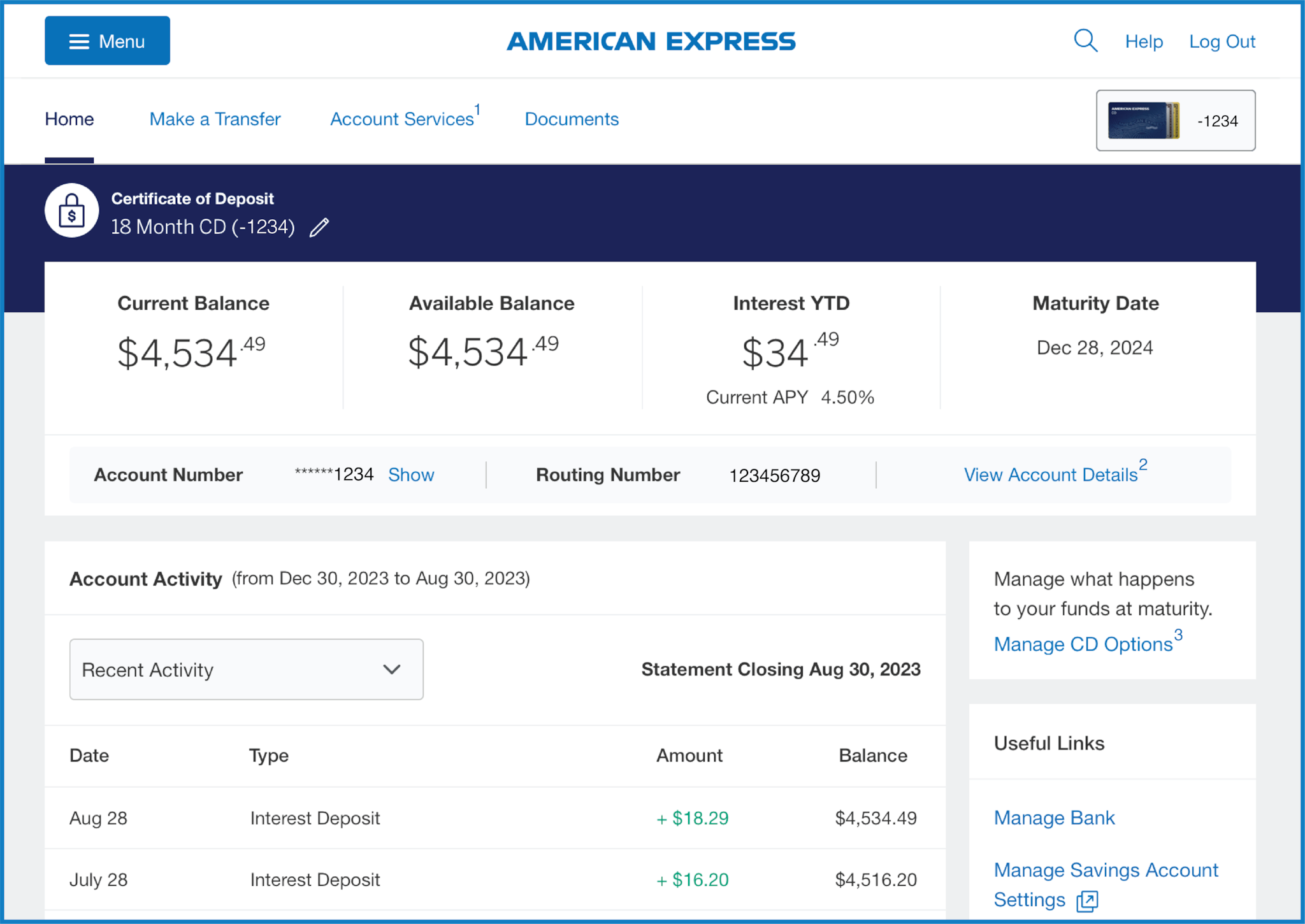1305x924 pixels.
Task: Open the Documents tab
Action: coord(571,119)
